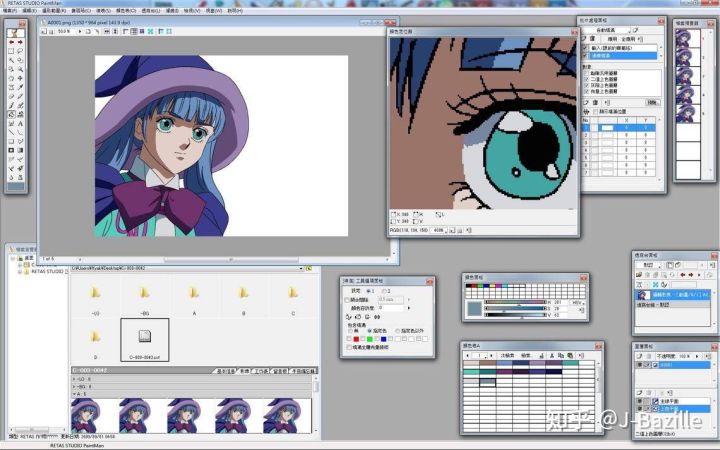Click the small button right of the batch trash icon
Viewport: 720px width, 450px height.
tap(608, 102)
